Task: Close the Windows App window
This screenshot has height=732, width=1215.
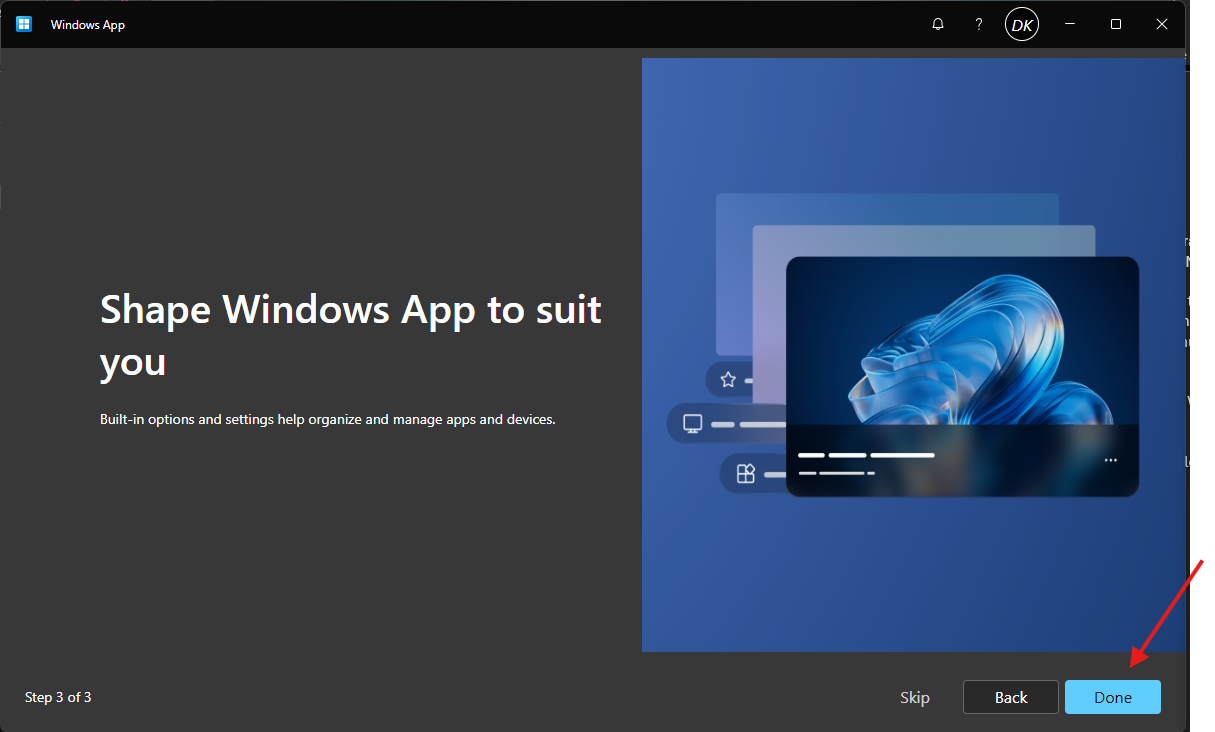Action: pos(1162,24)
